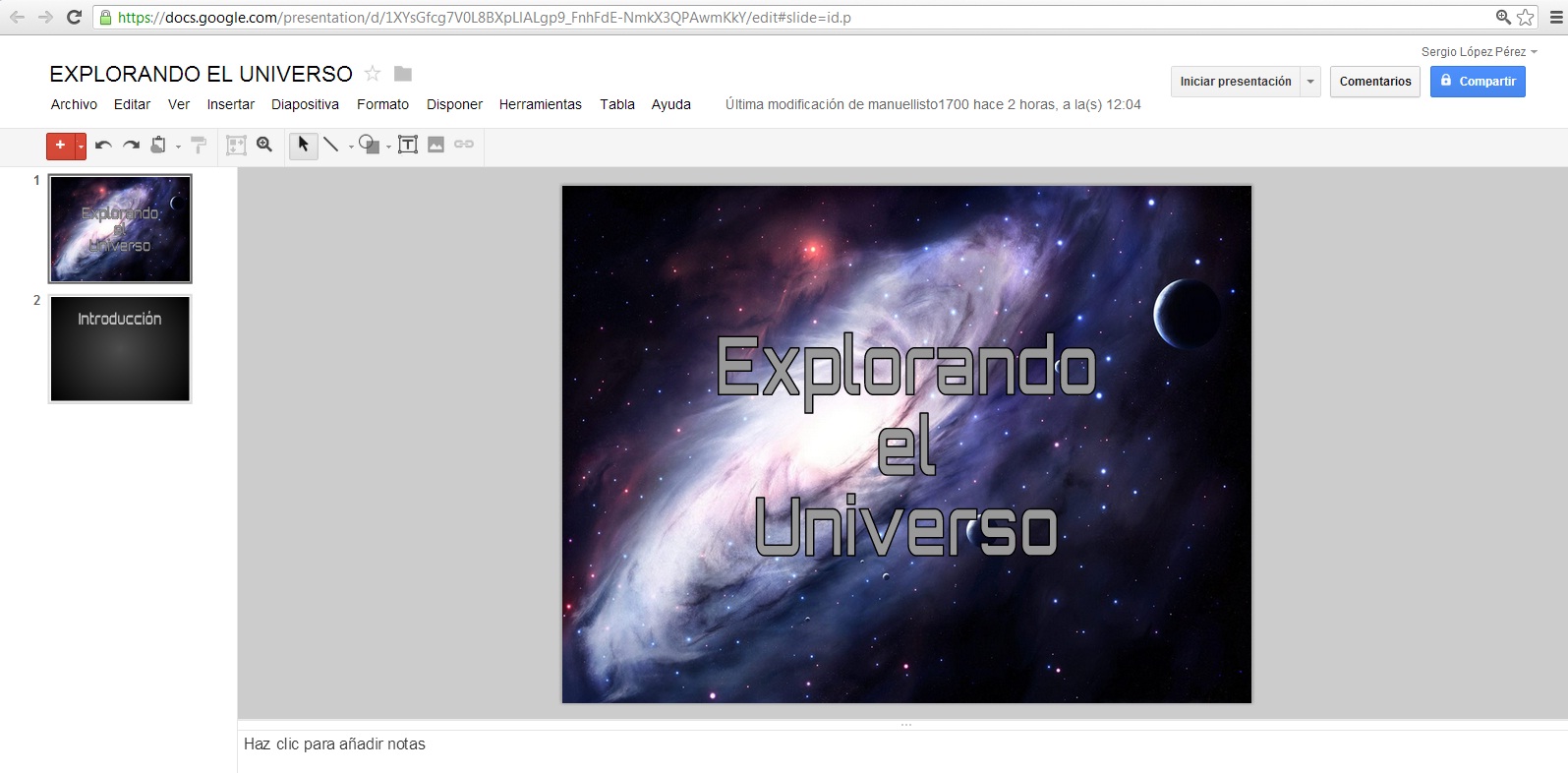Click the green https padlock icon
Screen dimensions: 1568x773
pos(106,17)
